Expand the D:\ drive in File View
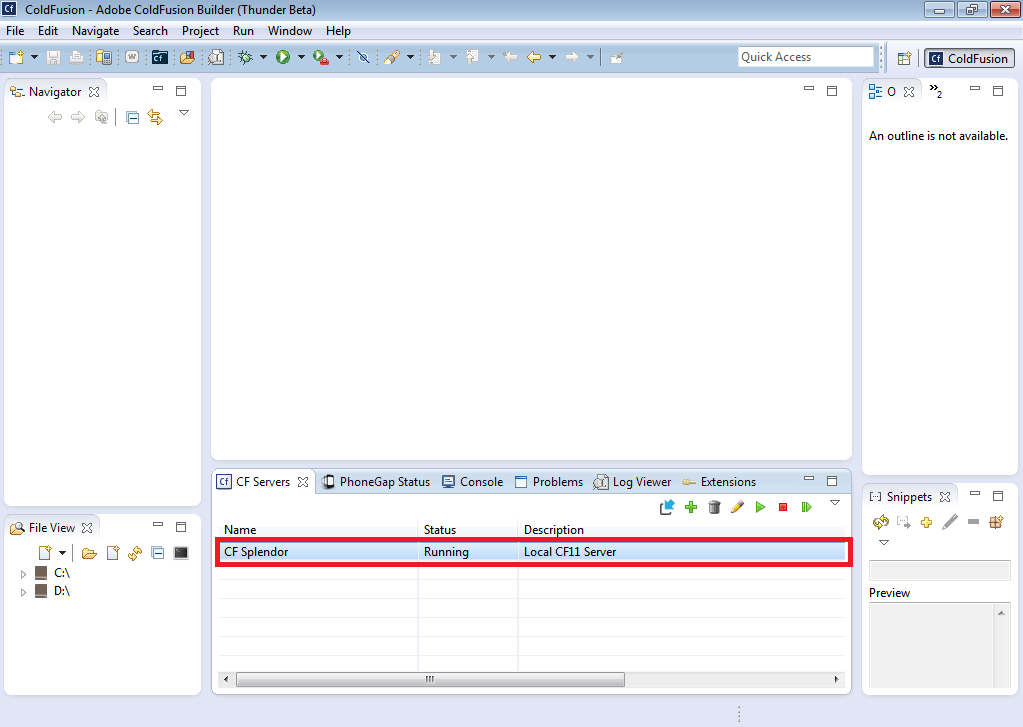 pos(23,591)
